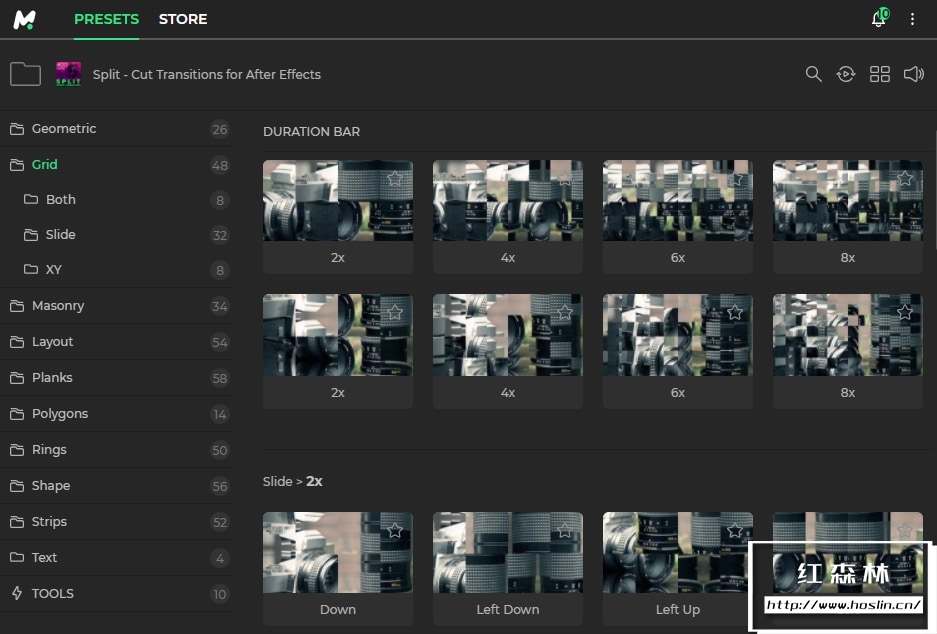The width and height of the screenshot is (937, 634).
Task: Open the TOOLS section with lightning icon
Action: (x=117, y=593)
